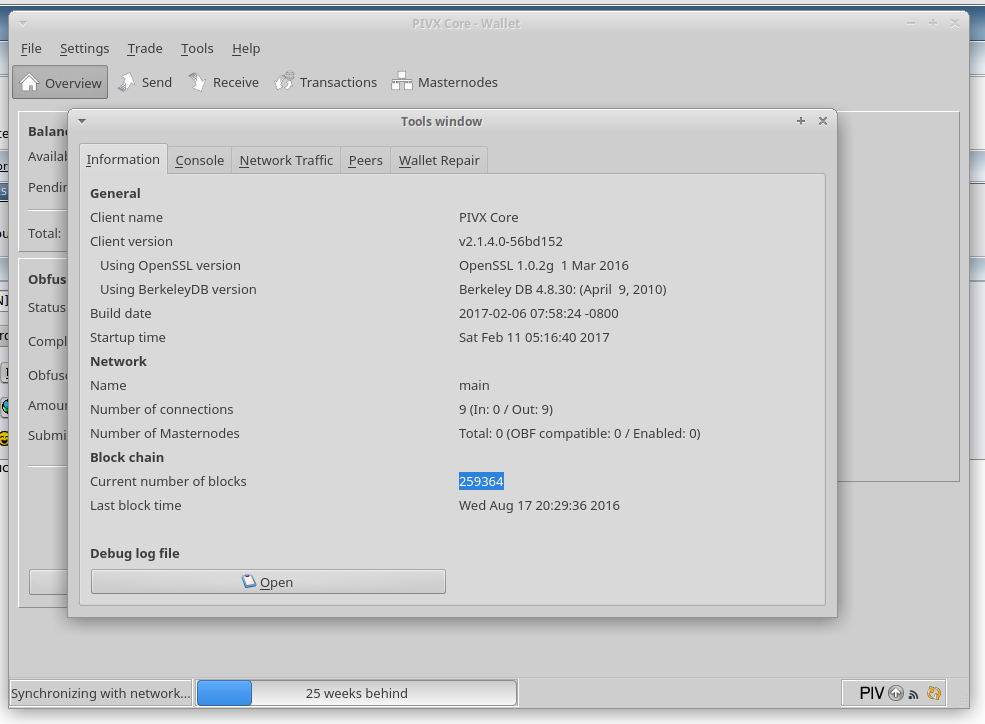Open the PIVX Core wallet window menu arrow
This screenshot has height=724, width=985.
23,24
